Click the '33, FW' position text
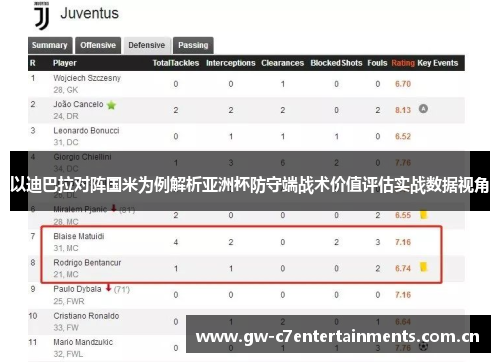This screenshot has height=362, width=500. [x=66, y=328]
